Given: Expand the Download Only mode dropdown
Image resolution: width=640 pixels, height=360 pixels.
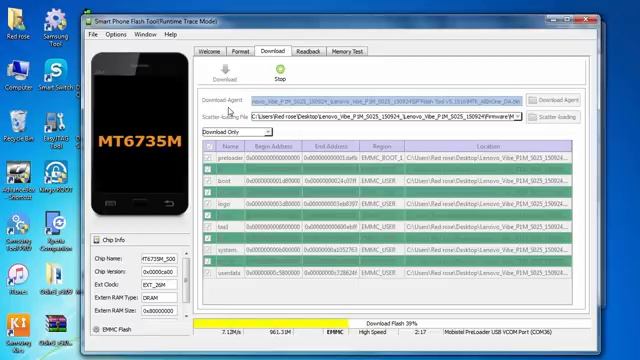Looking at the screenshot, I should pyautogui.click(x=268, y=132).
